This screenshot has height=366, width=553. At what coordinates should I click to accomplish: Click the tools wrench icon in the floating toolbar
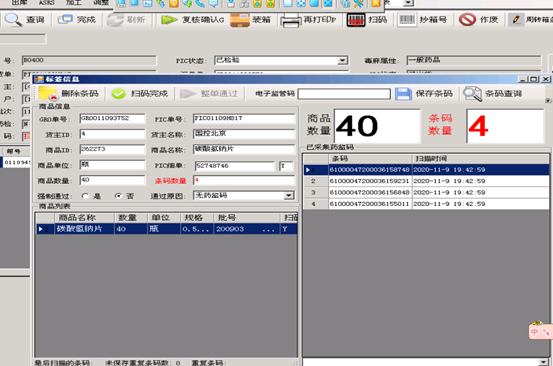pyautogui.click(x=358, y=4)
